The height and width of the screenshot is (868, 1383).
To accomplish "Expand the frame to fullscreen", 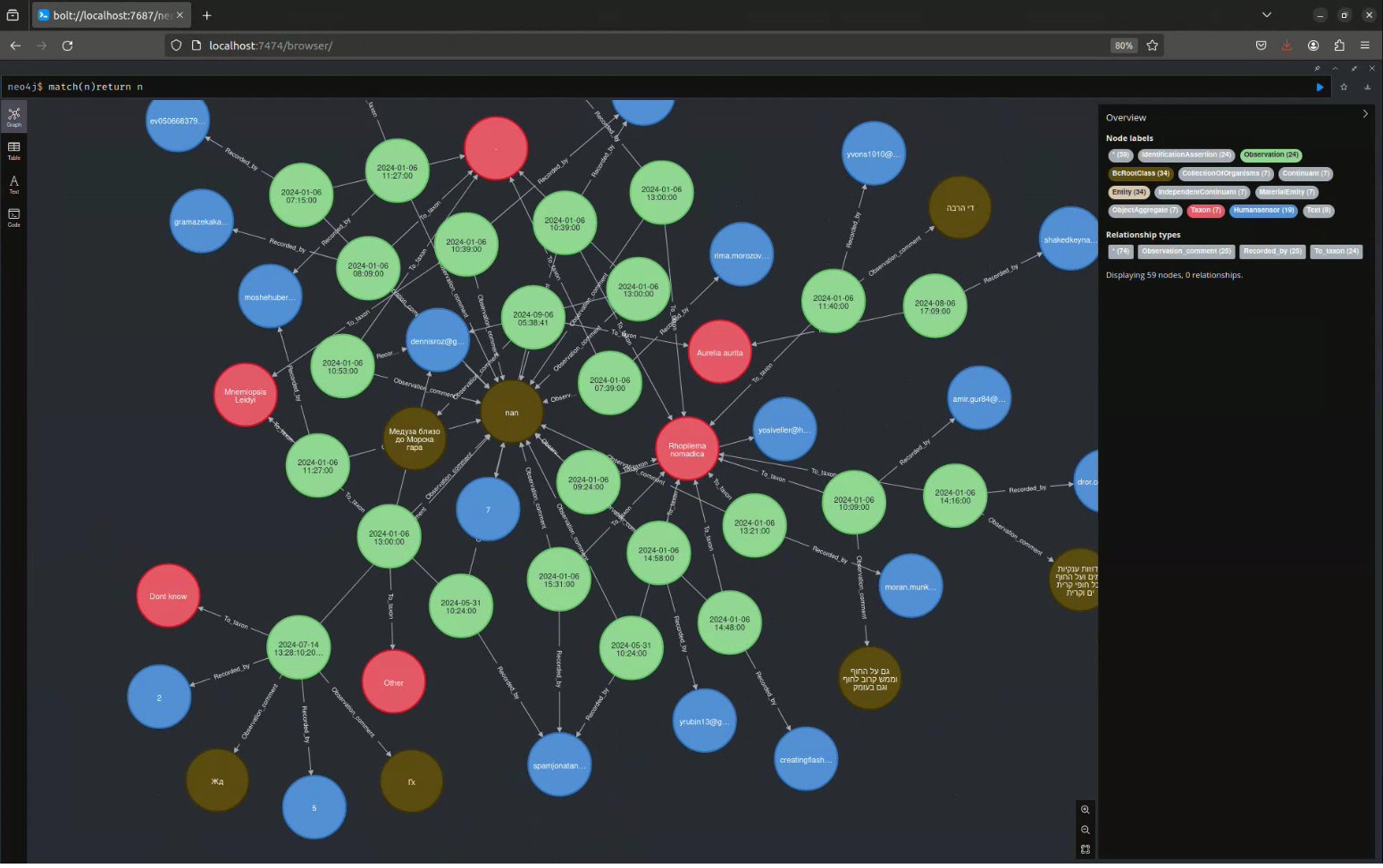I will click(x=1354, y=68).
